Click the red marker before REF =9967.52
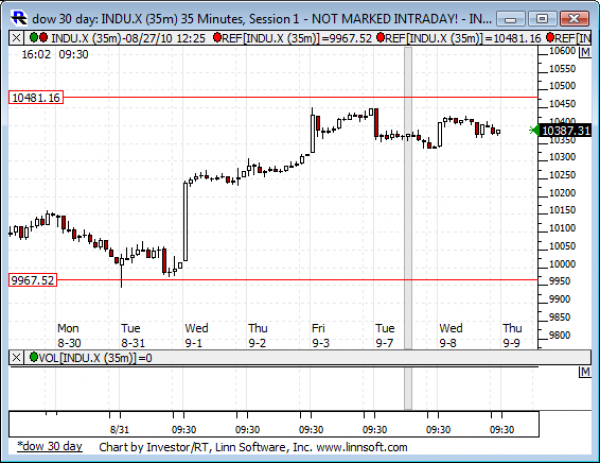Viewport: 600px width, 463px height. point(217,37)
